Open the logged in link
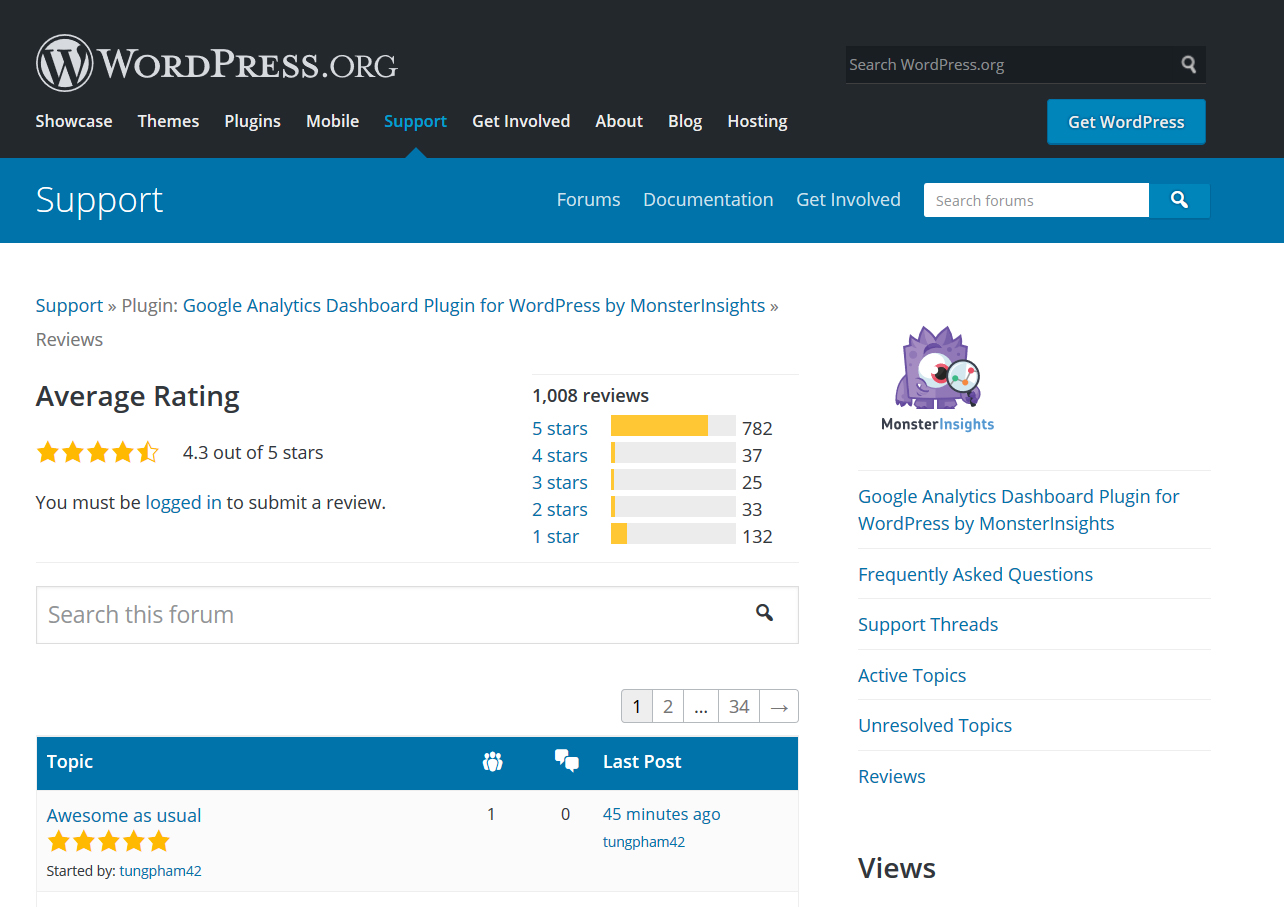This screenshot has width=1284, height=907. click(183, 502)
